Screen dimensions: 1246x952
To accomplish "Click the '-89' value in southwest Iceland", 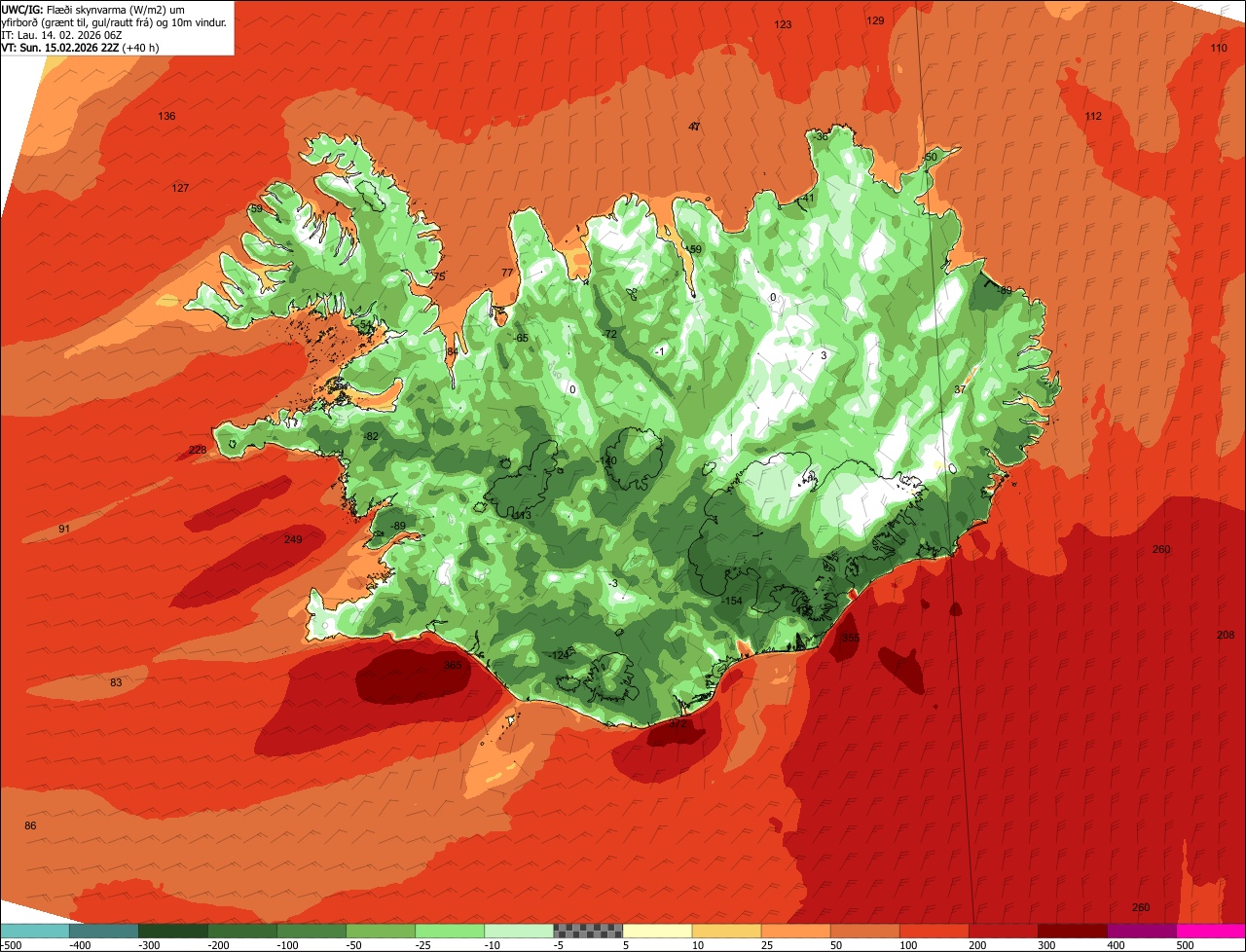I will coord(397,527).
